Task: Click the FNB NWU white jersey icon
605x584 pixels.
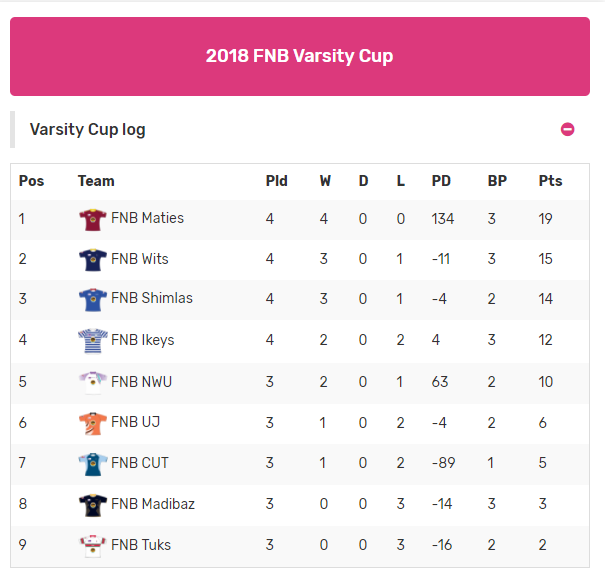Action: [93, 382]
